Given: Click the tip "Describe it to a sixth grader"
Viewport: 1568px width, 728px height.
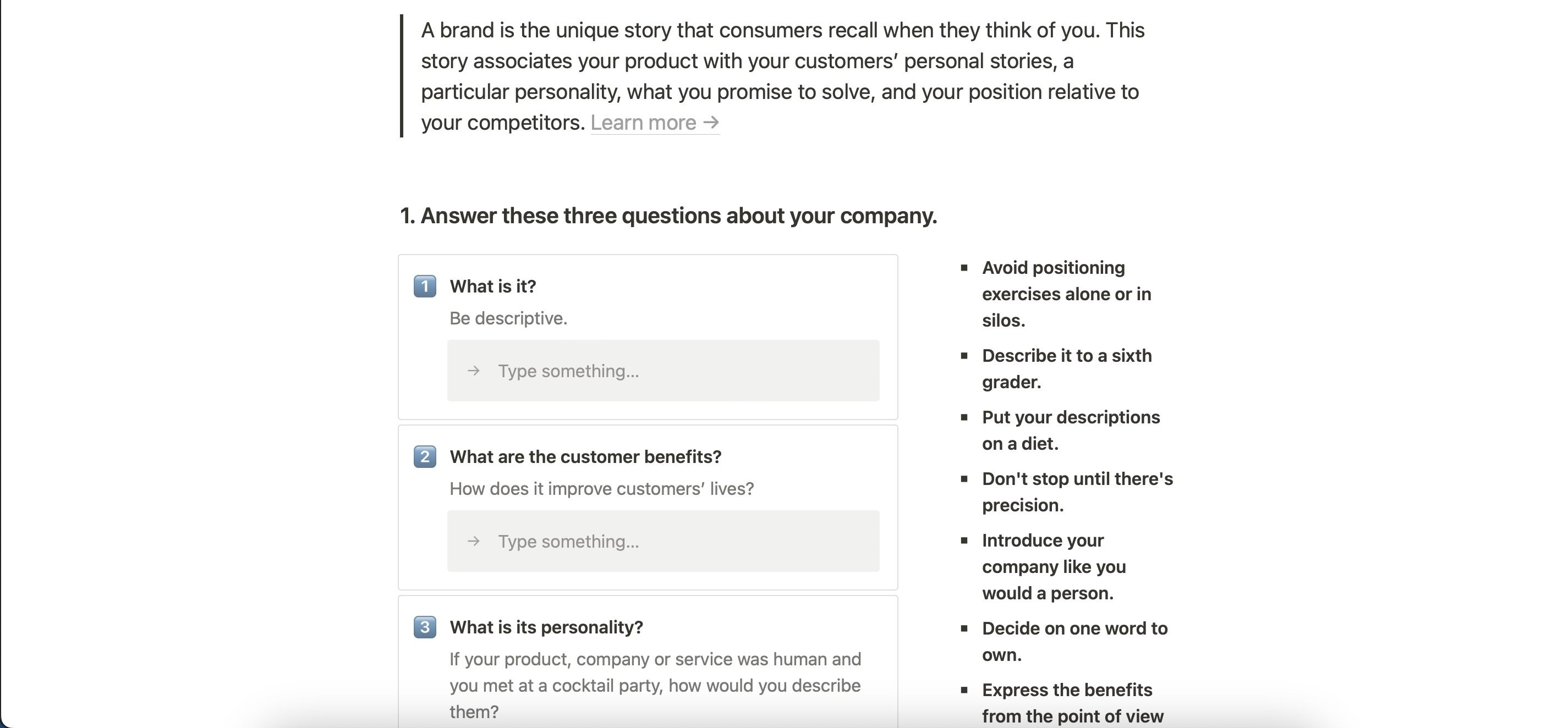Looking at the screenshot, I should (x=1066, y=368).
